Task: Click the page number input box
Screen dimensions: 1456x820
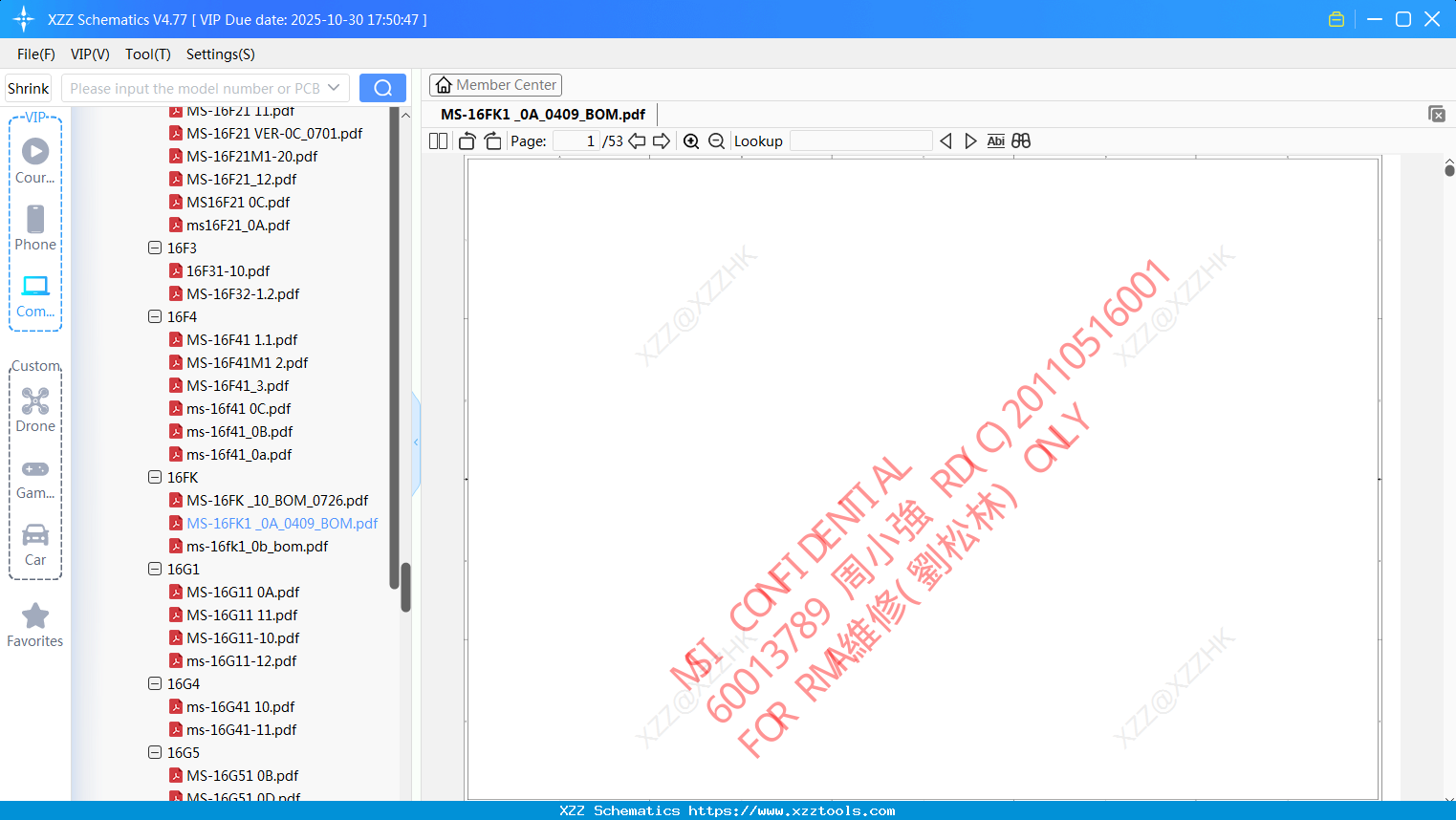Action: (576, 141)
